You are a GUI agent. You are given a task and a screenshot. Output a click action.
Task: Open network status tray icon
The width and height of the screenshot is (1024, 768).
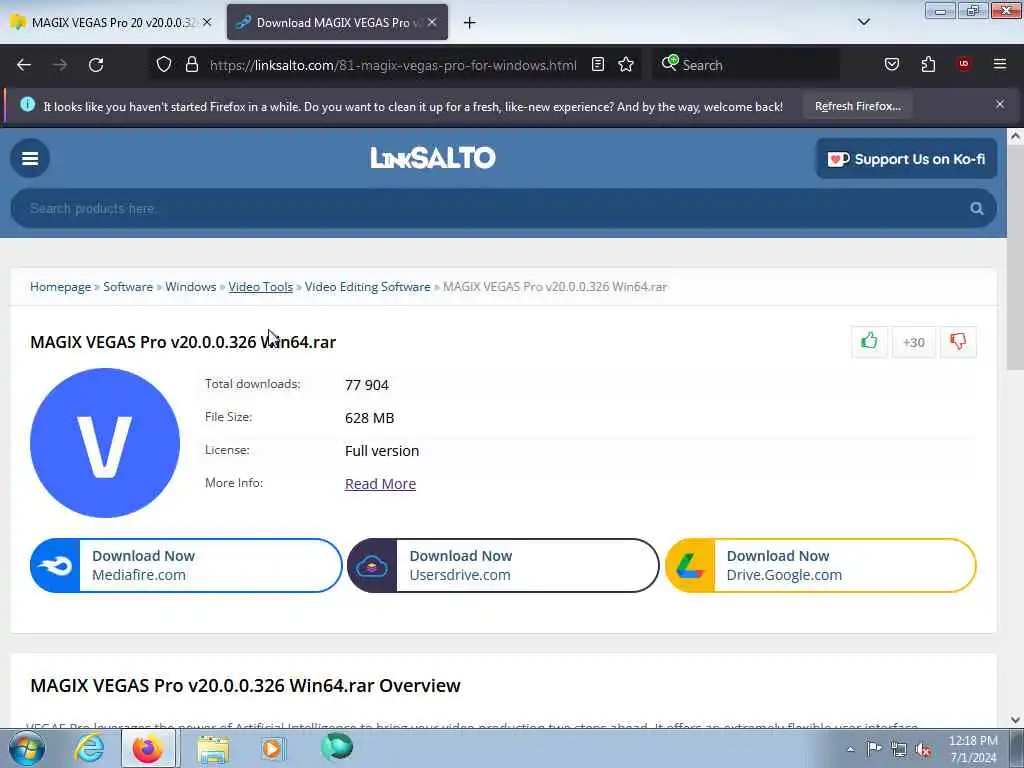[x=899, y=750]
